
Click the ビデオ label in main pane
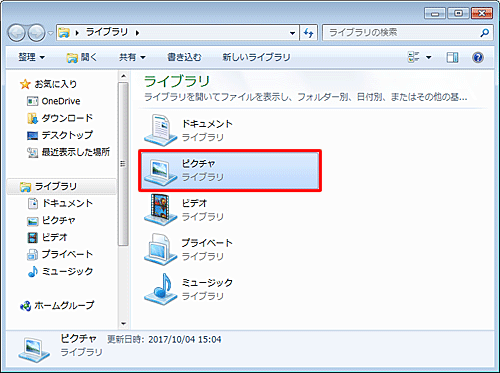point(194,203)
